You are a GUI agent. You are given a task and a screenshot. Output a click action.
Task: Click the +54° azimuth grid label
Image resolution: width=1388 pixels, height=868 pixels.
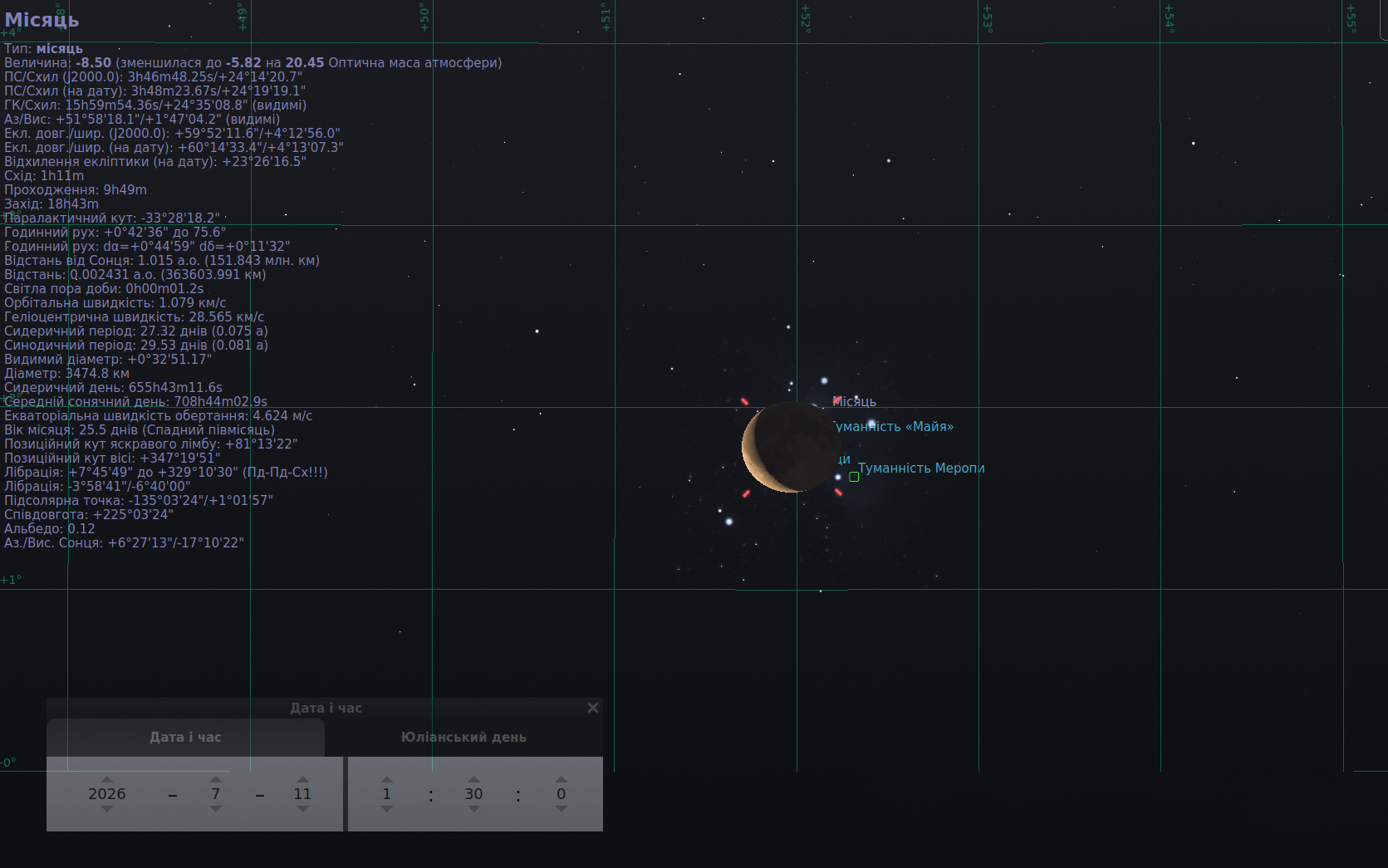click(1169, 17)
